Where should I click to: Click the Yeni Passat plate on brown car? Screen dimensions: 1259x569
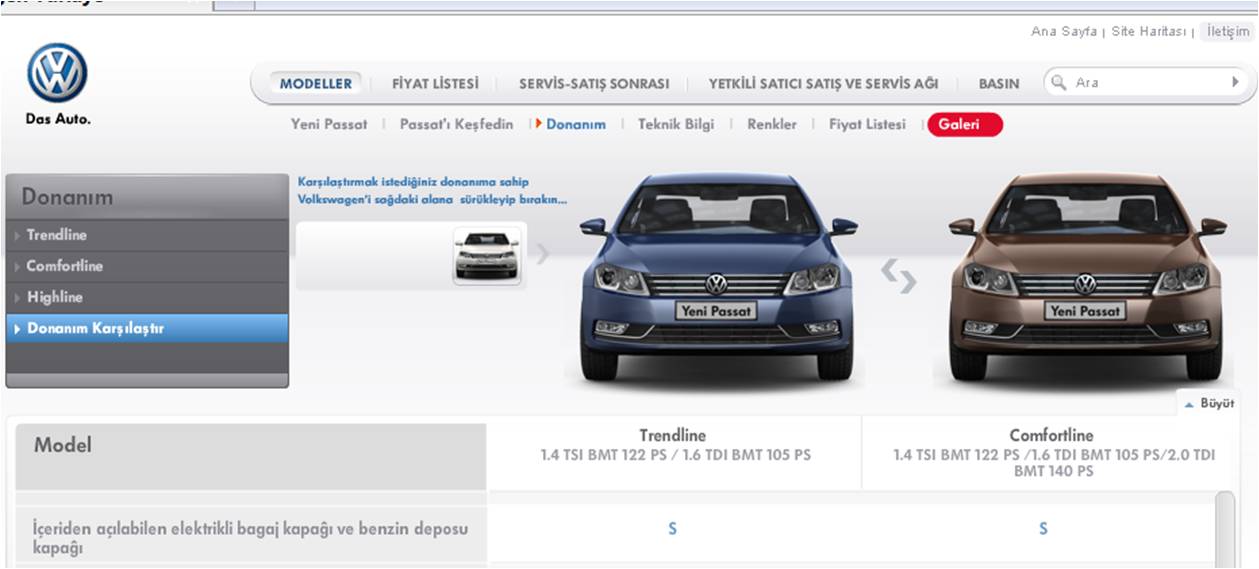click(x=1086, y=311)
